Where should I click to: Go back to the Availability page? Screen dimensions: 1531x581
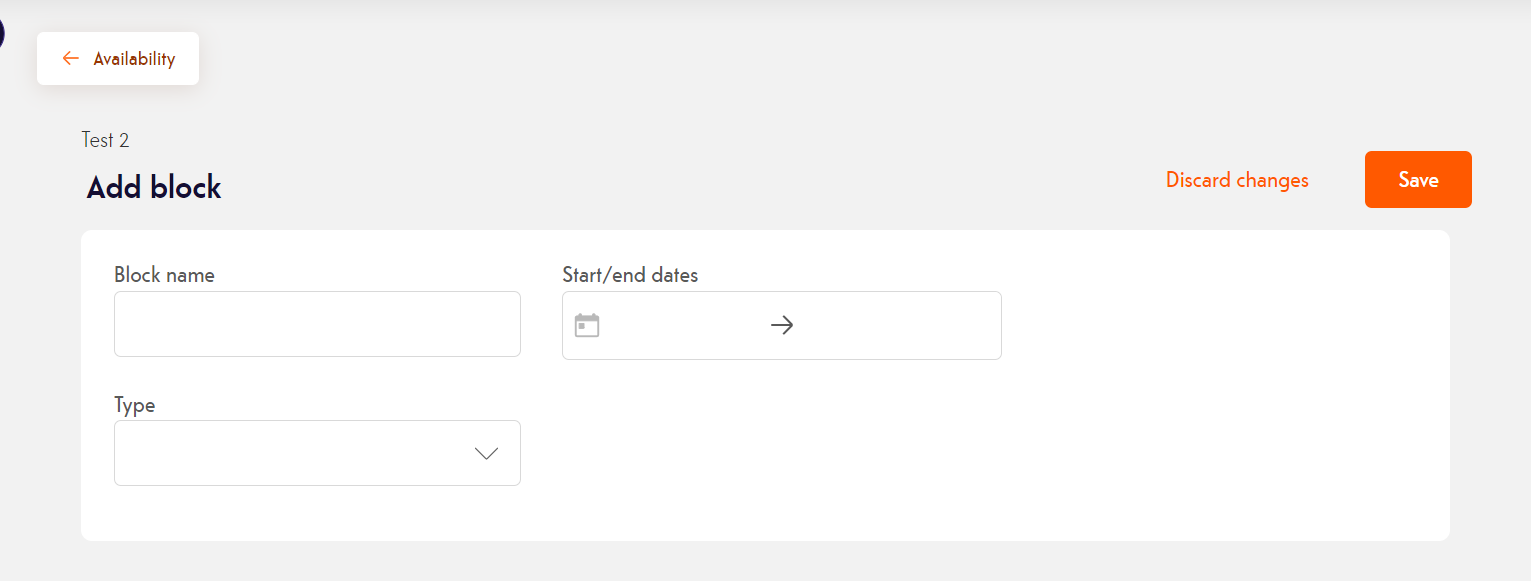(x=118, y=59)
